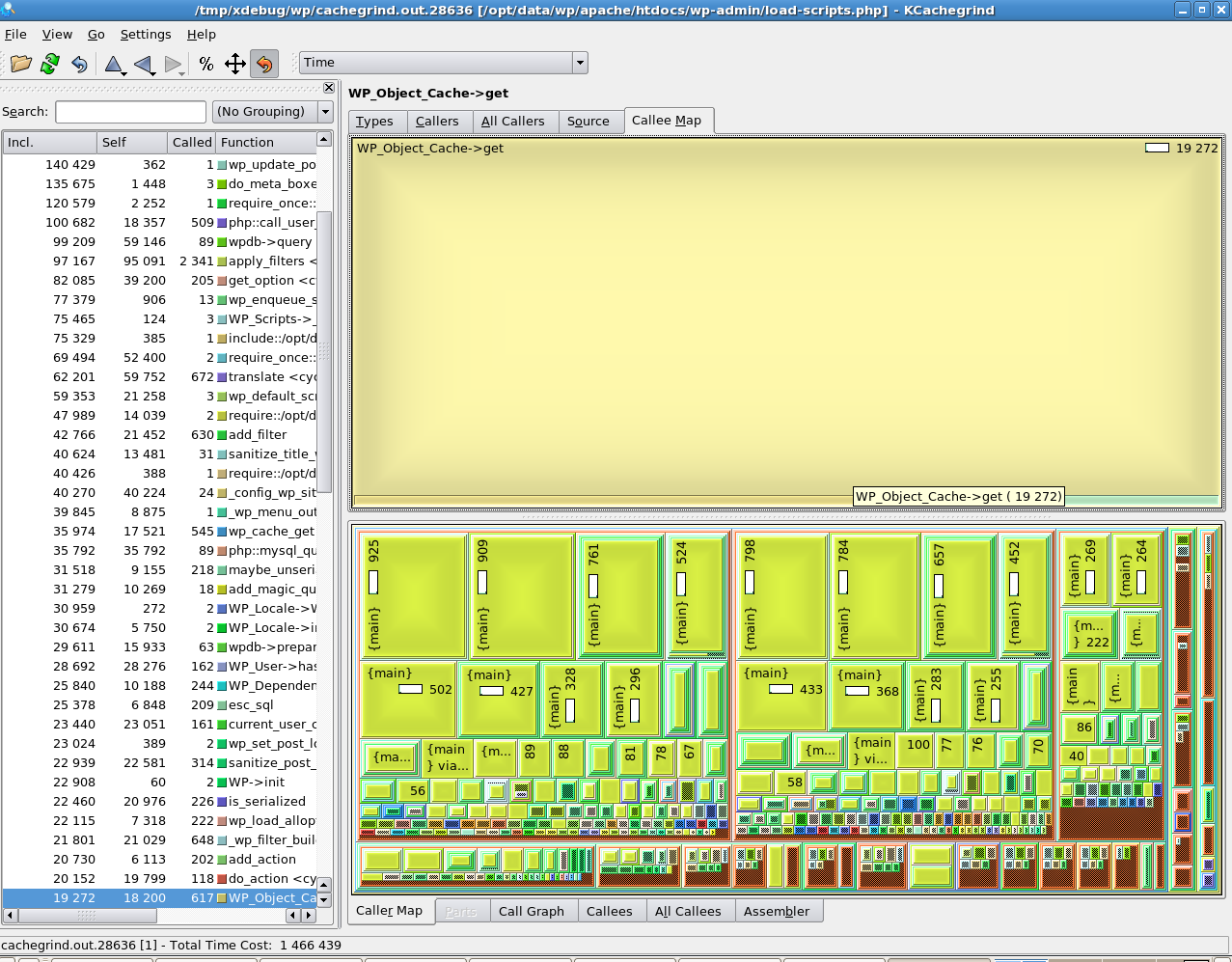Screen dimensions: 1232x962
Task: Navigate back with the left triangle icon
Action: coord(144,65)
